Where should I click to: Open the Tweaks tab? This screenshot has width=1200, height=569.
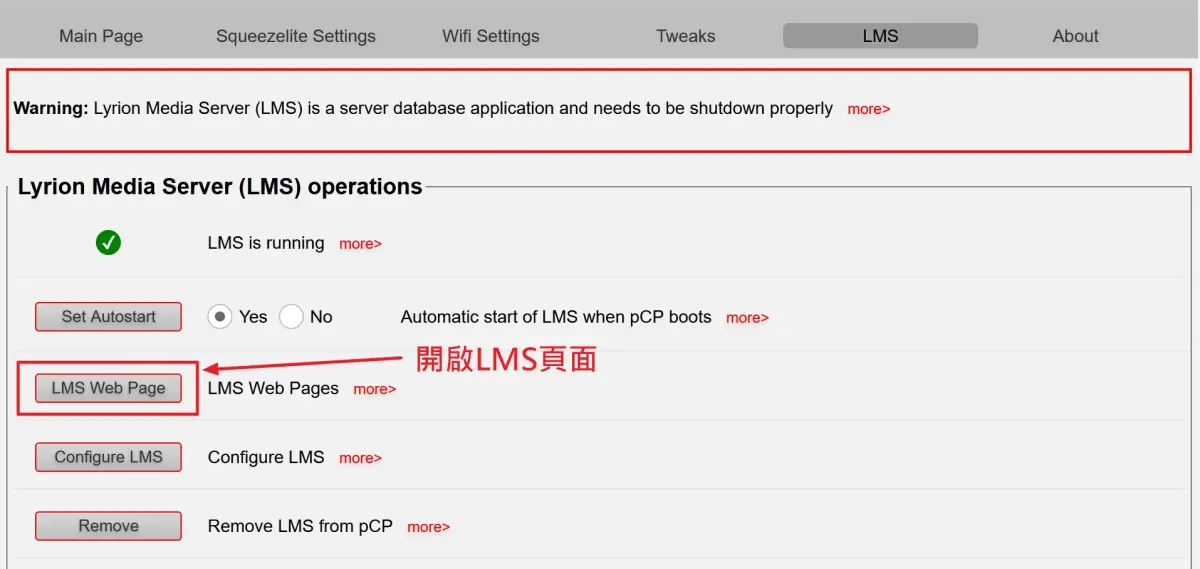pos(686,36)
